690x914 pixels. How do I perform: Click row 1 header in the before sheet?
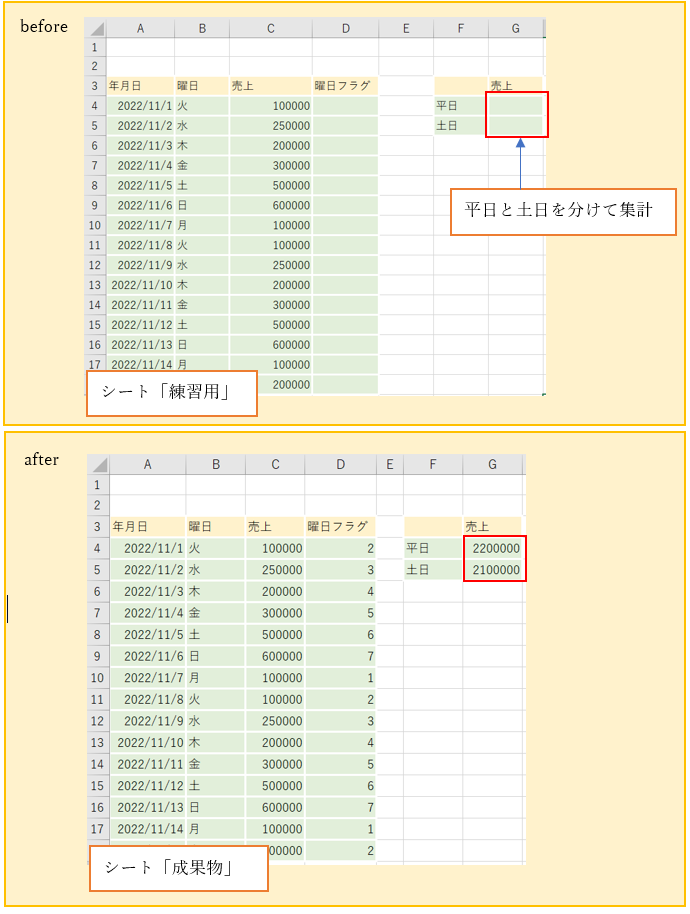pos(95,47)
